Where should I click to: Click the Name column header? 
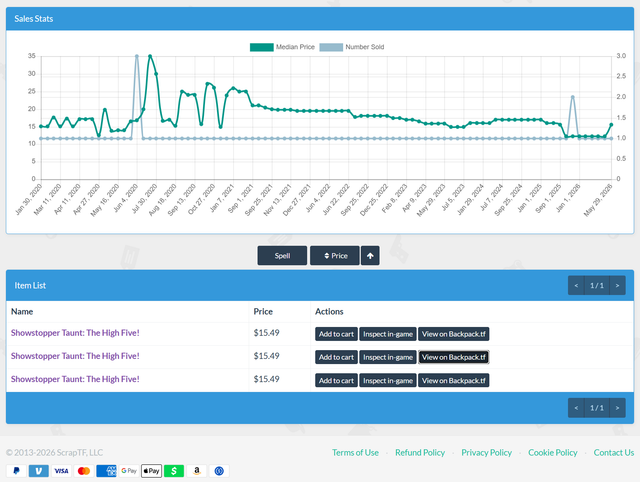pos(22,311)
